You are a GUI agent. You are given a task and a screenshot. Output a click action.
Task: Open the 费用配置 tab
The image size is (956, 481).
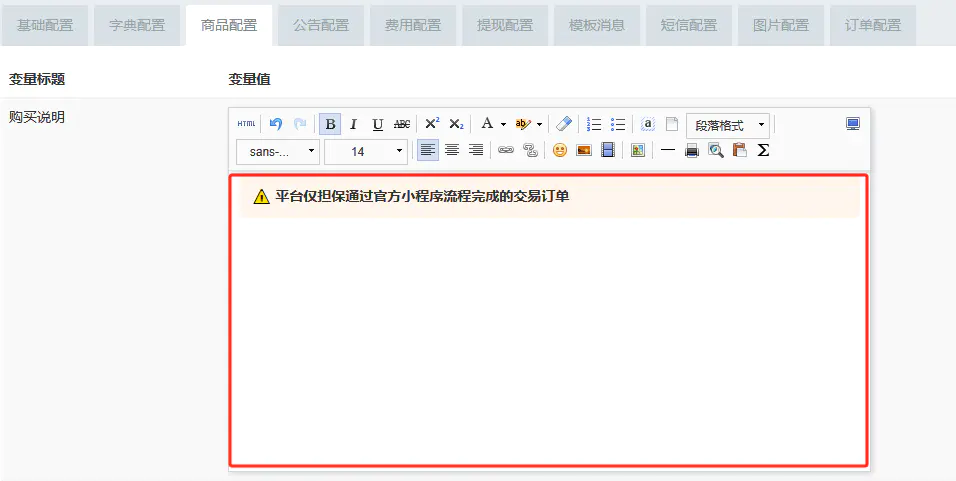(413, 26)
